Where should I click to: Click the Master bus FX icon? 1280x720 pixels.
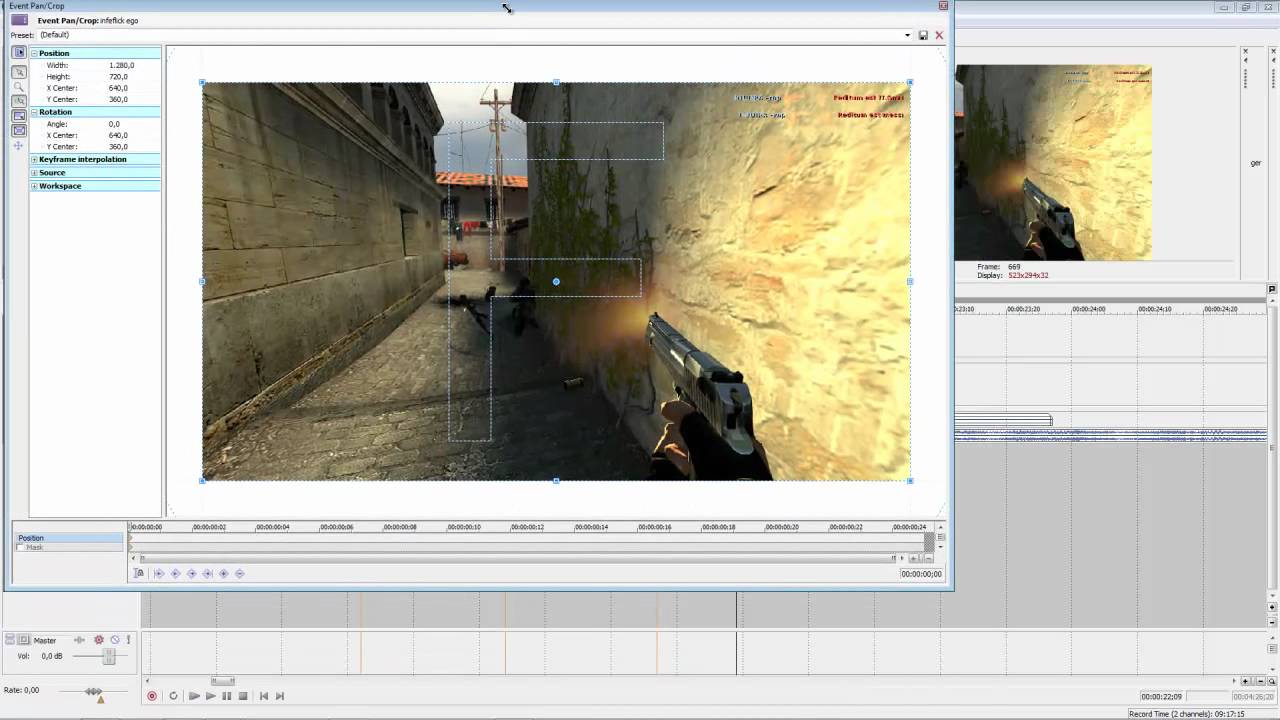point(80,640)
